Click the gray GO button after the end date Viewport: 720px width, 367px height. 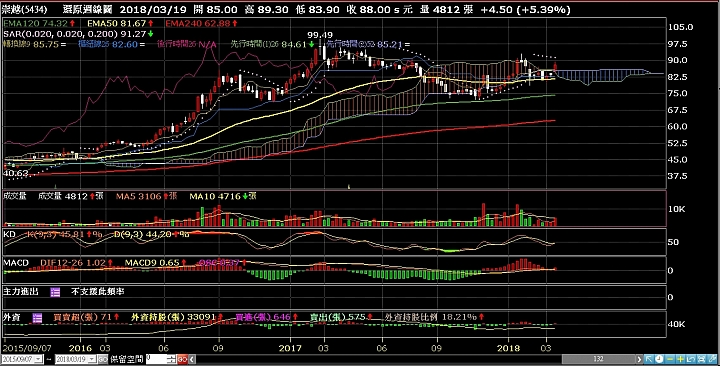click(103, 359)
